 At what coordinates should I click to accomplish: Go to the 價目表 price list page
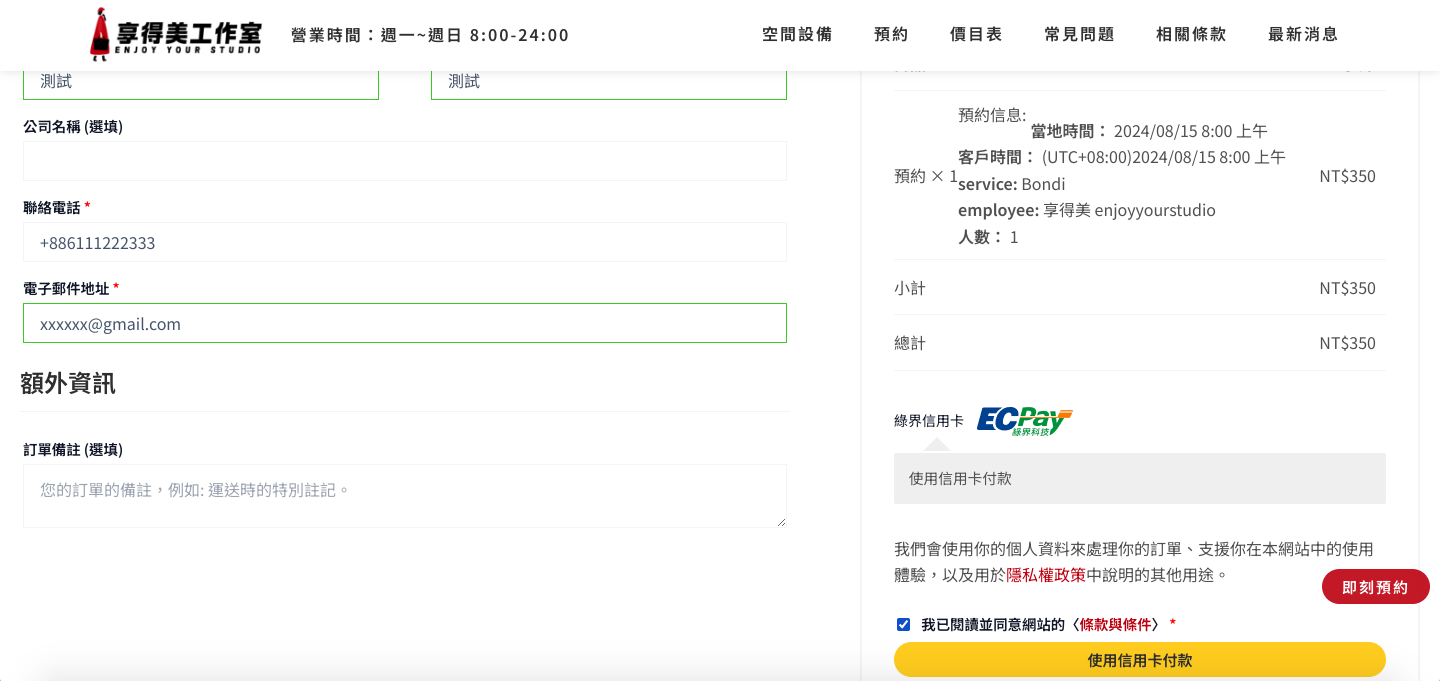click(x=975, y=34)
